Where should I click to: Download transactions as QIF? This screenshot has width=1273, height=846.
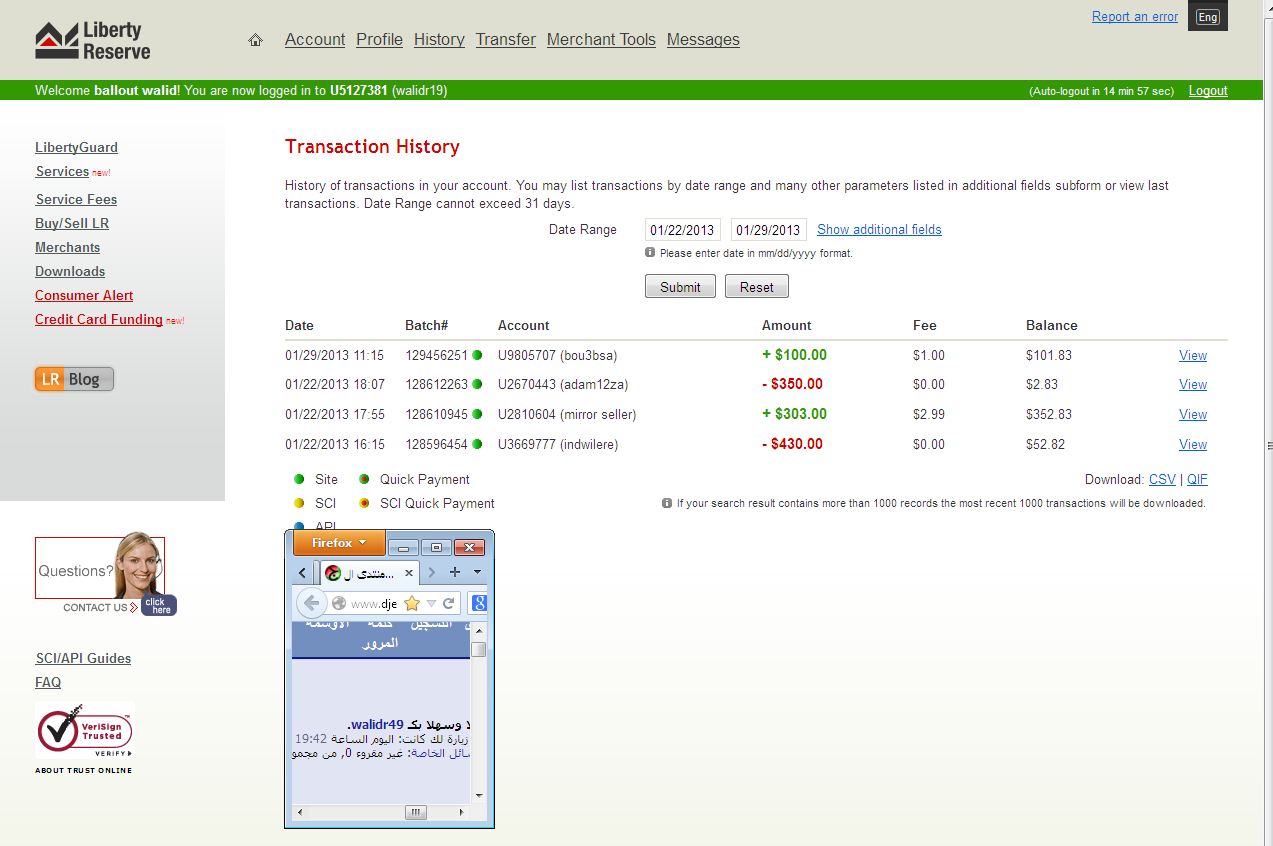(1197, 480)
